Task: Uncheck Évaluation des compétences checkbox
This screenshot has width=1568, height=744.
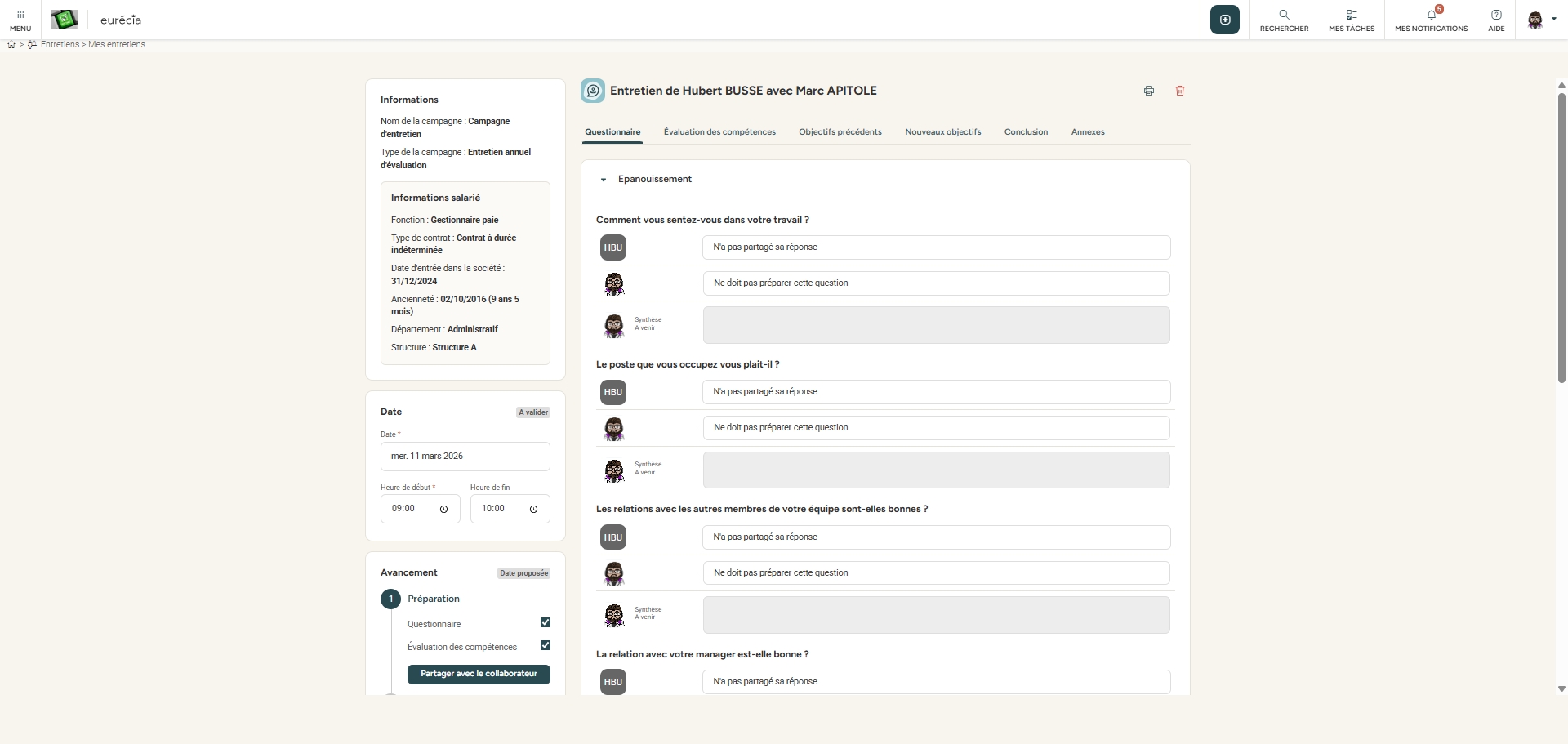Action: coord(546,645)
